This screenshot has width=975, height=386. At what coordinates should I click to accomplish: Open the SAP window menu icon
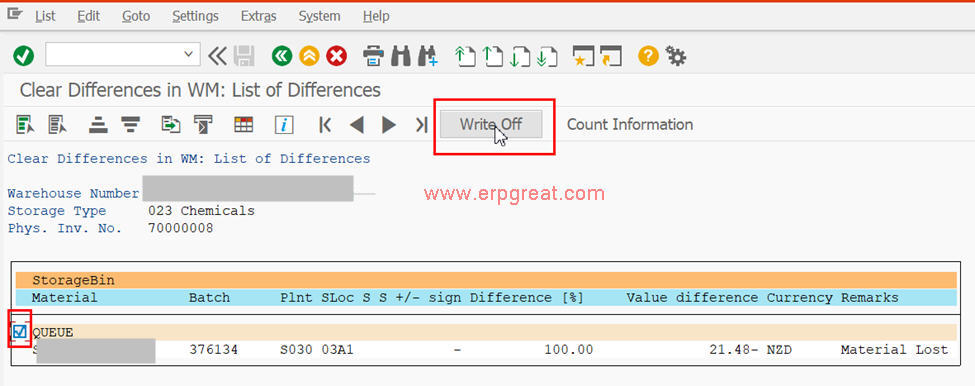pyautogui.click(x=15, y=14)
